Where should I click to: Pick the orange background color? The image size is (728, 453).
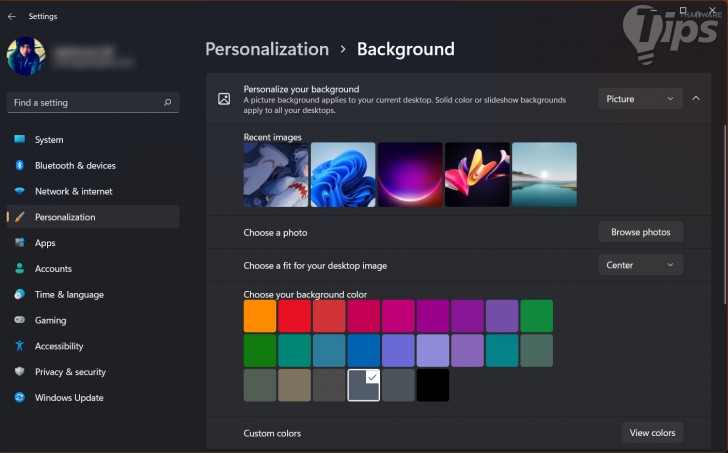(x=260, y=316)
